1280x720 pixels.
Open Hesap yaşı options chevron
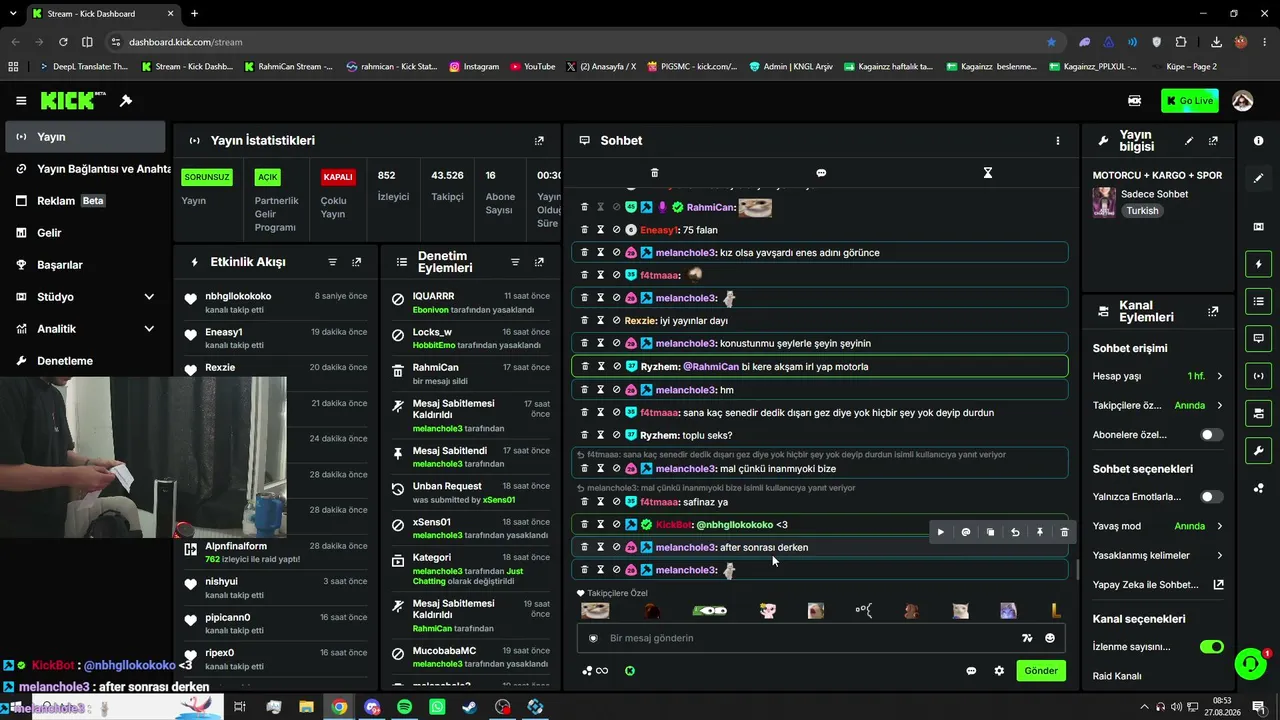[1219, 376]
